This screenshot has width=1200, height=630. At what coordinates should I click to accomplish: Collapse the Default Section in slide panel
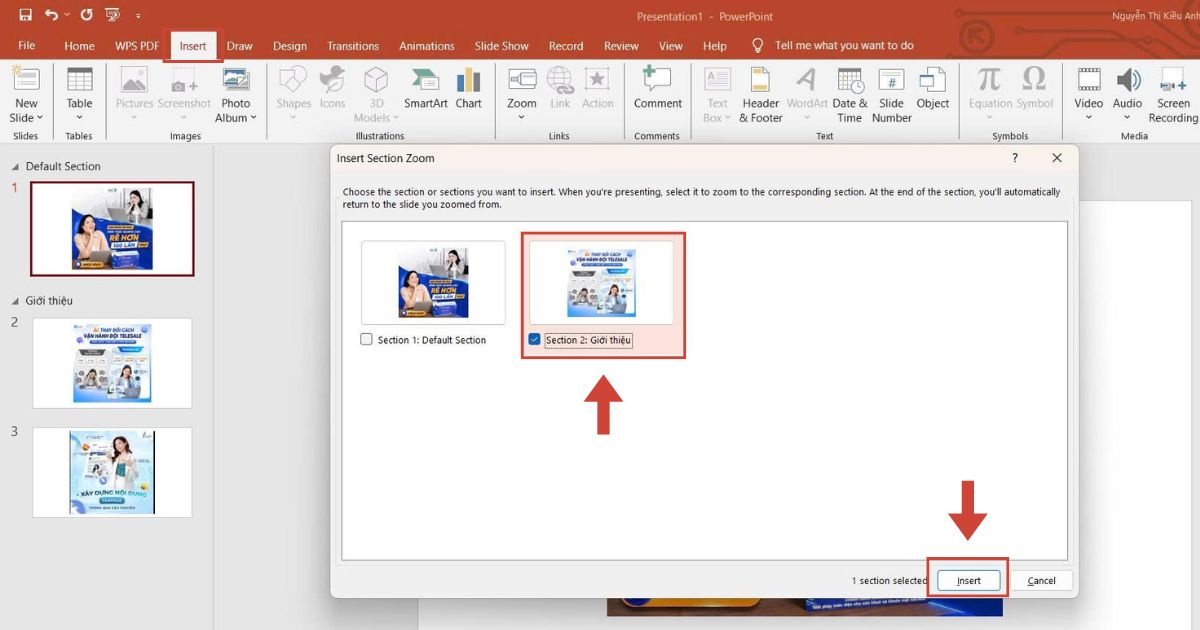16,167
